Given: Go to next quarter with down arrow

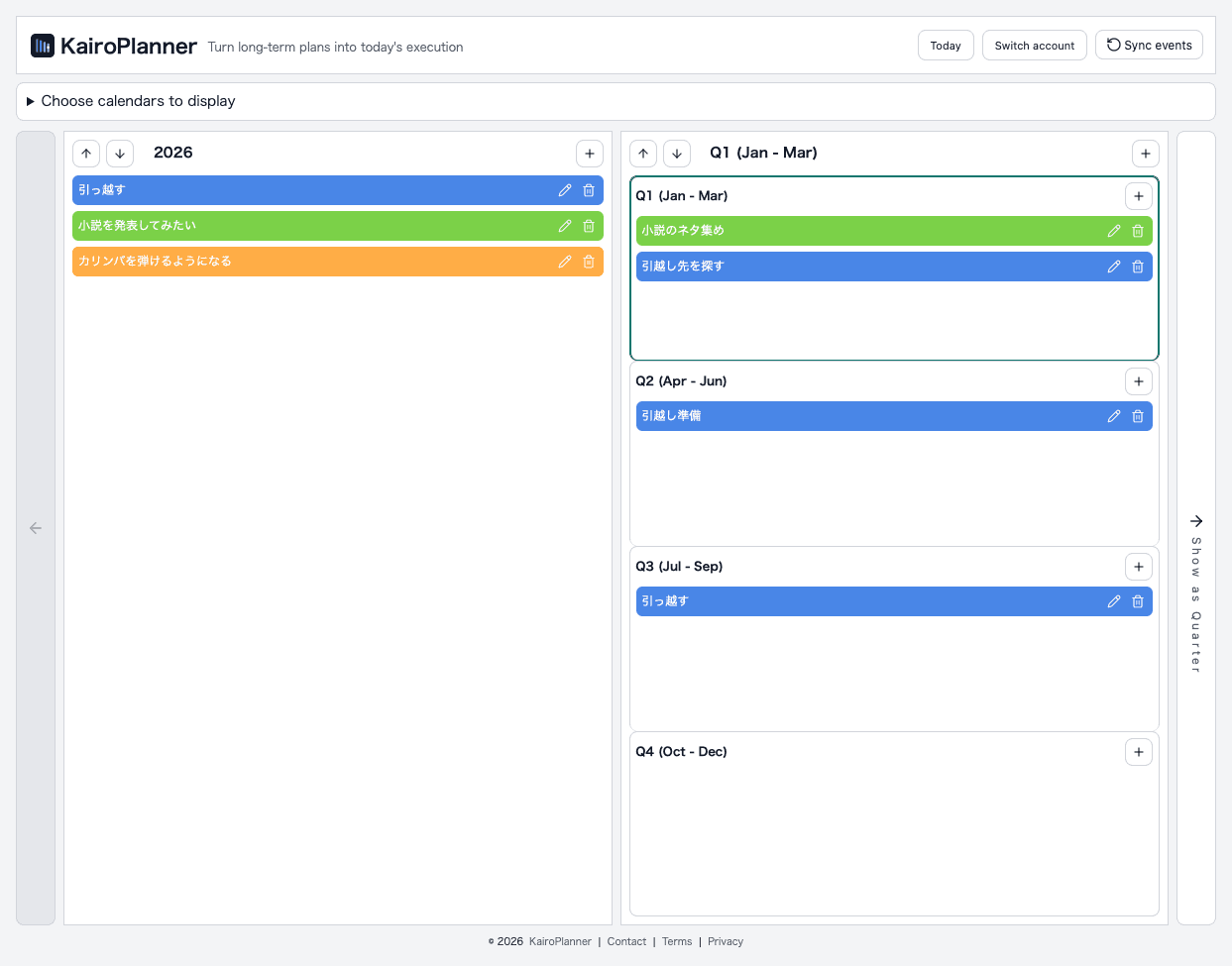Looking at the screenshot, I should (x=677, y=154).
